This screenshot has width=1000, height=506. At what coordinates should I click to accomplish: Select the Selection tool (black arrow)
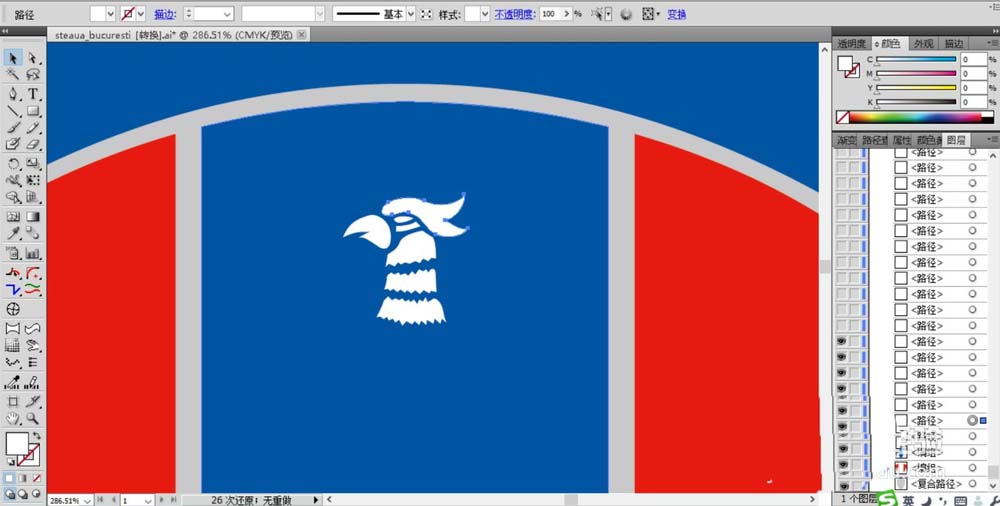click(12, 58)
